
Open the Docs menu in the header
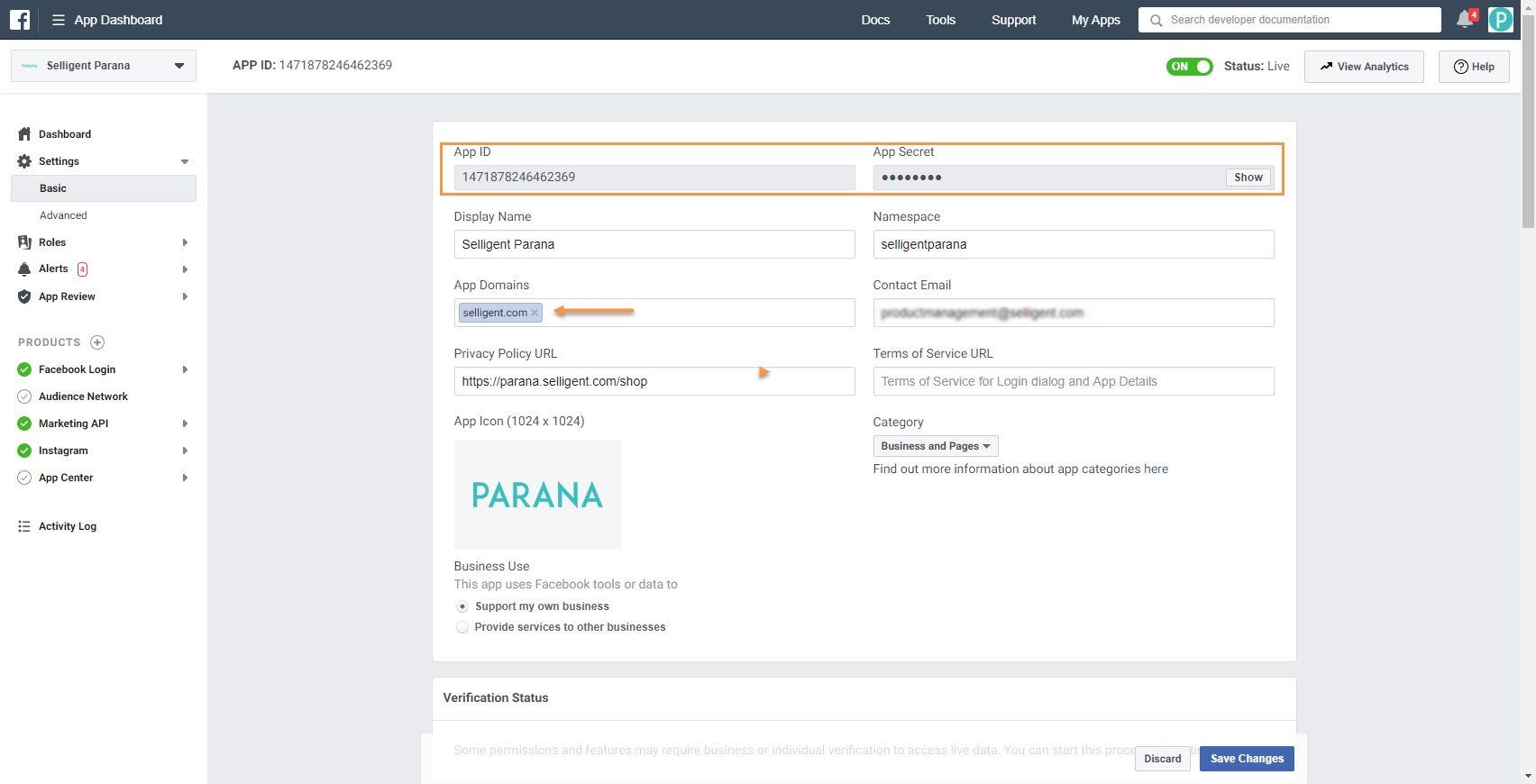pyautogui.click(x=874, y=20)
